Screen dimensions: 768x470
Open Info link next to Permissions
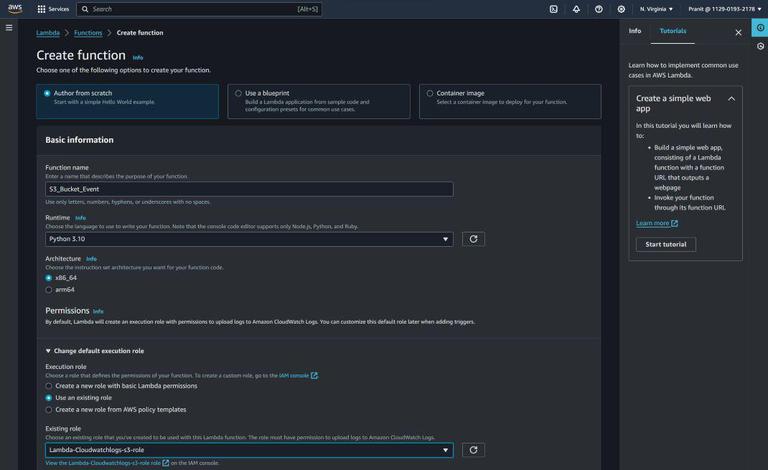click(98, 311)
